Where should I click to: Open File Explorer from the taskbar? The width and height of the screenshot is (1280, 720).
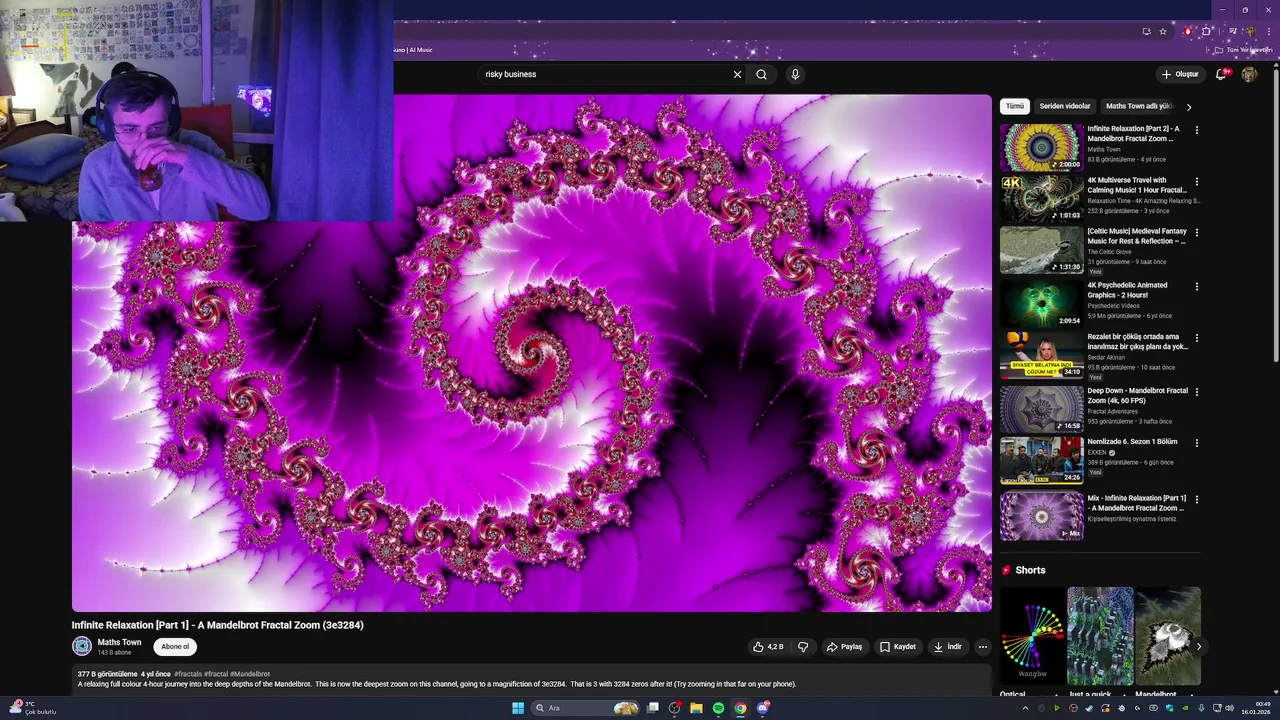[696, 708]
